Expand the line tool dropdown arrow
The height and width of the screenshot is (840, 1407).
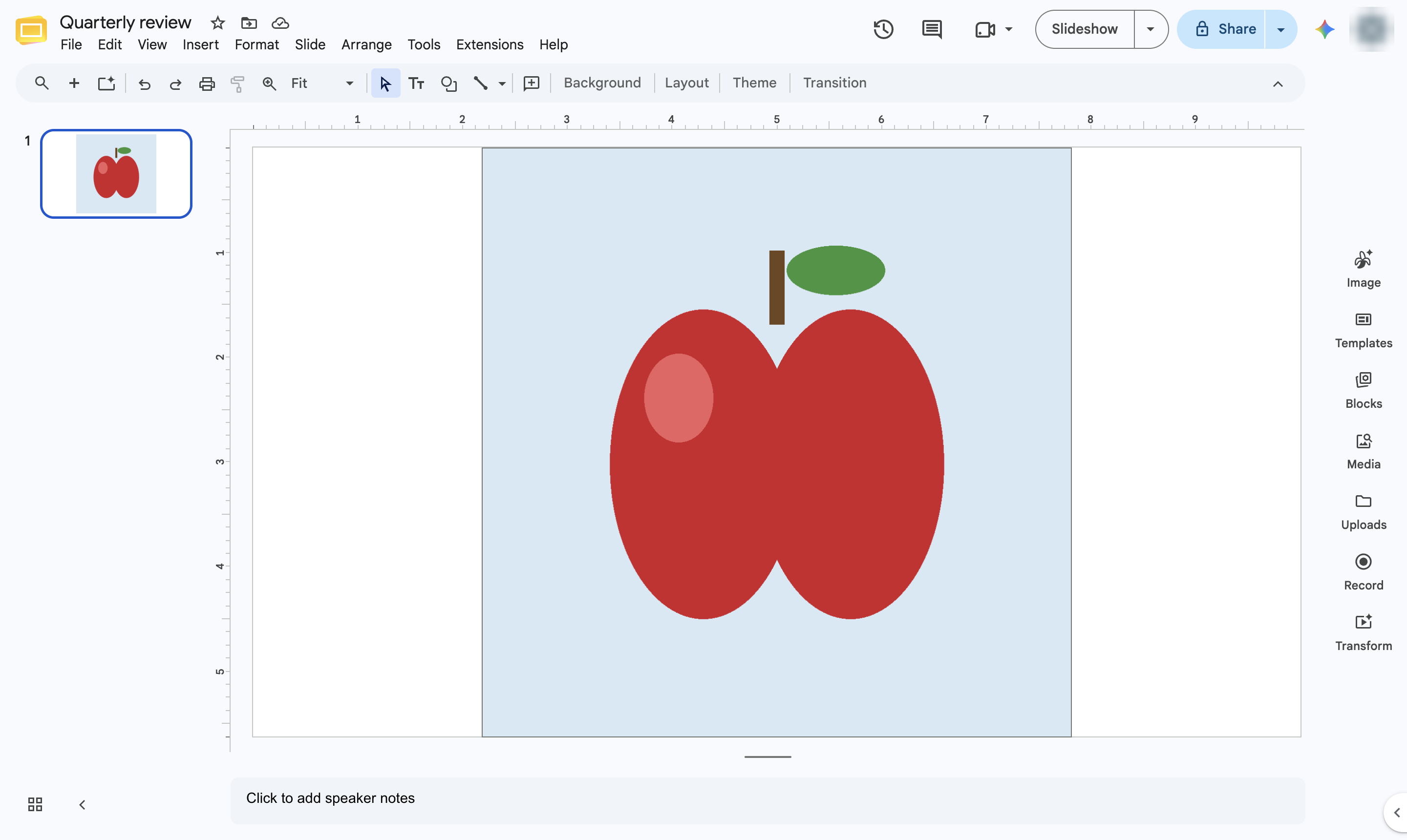tap(502, 83)
